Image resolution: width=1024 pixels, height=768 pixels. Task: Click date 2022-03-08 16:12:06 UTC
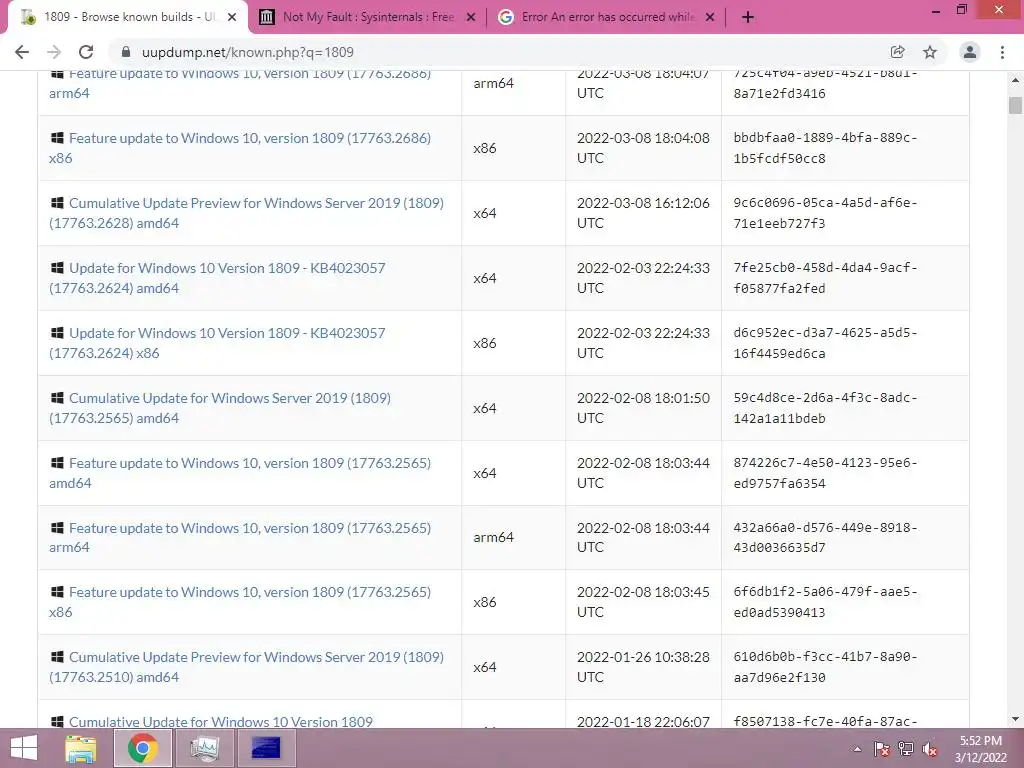point(643,213)
